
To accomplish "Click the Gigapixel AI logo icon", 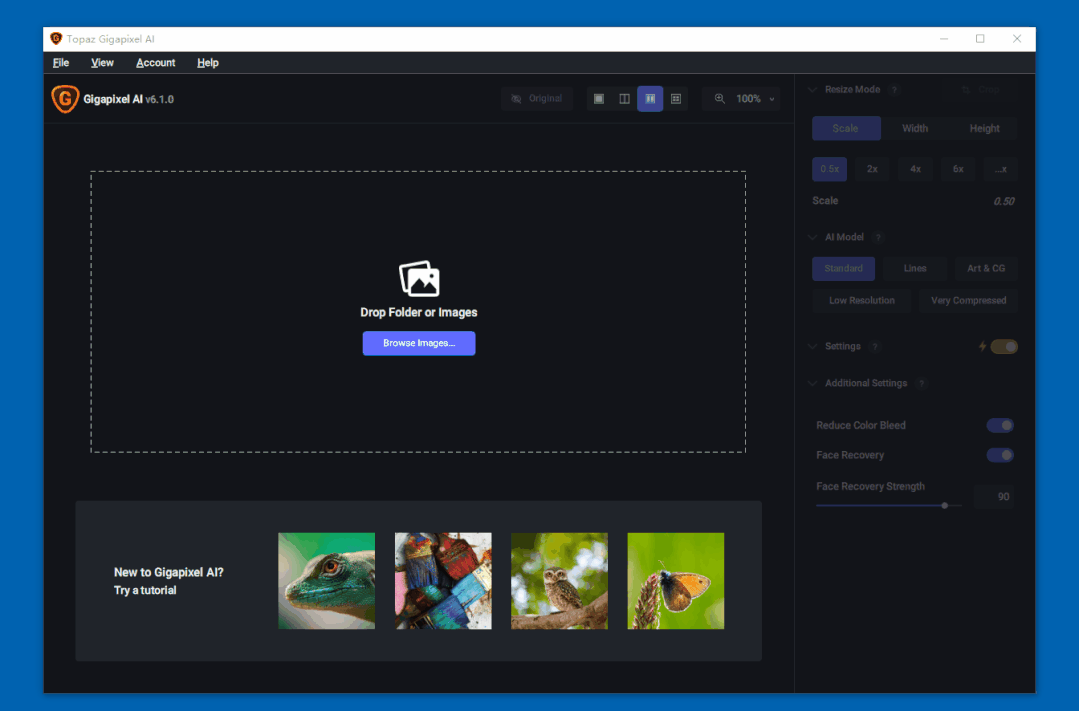I will (65, 98).
